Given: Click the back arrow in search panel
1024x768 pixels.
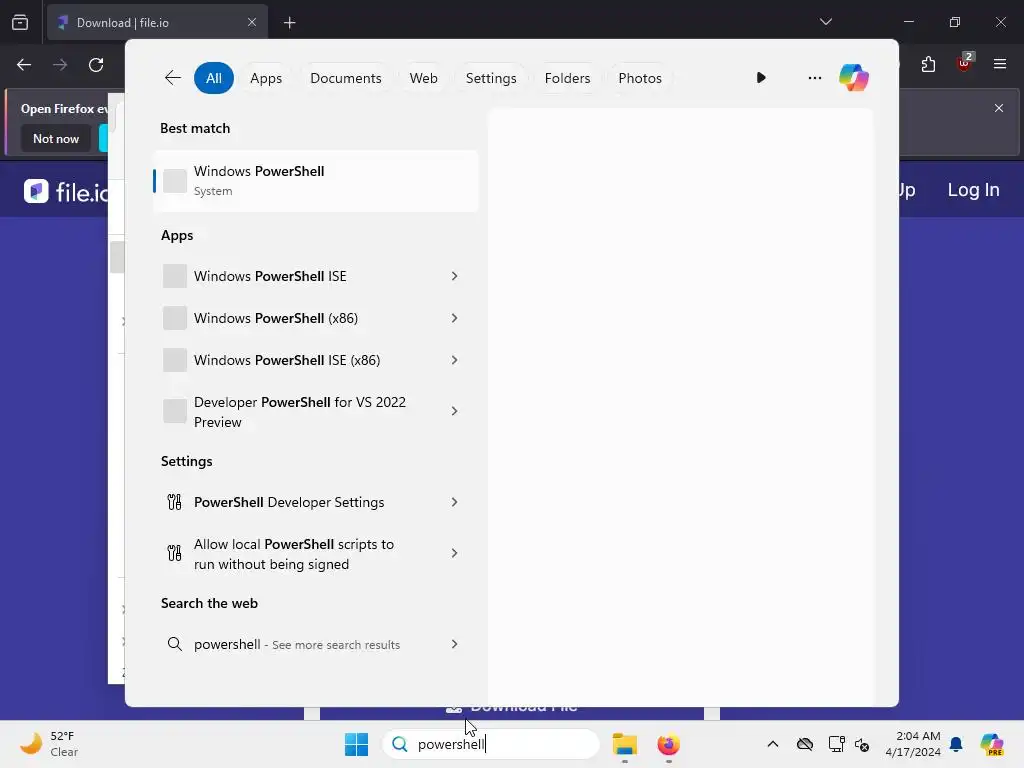Looking at the screenshot, I should (172, 78).
